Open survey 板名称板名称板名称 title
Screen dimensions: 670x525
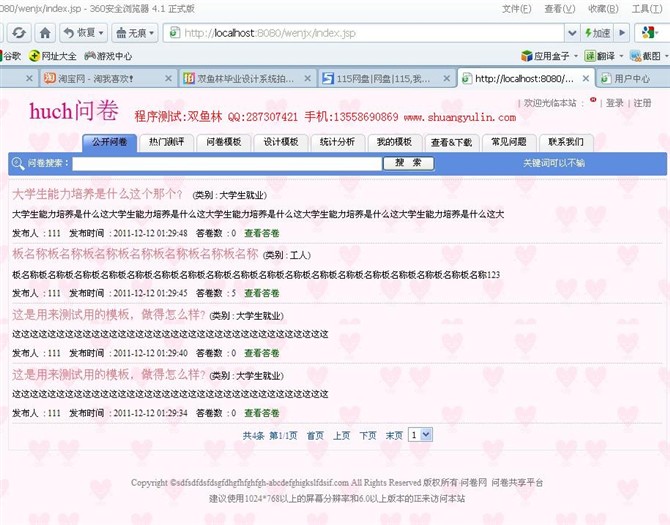pyautogui.click(x=135, y=254)
